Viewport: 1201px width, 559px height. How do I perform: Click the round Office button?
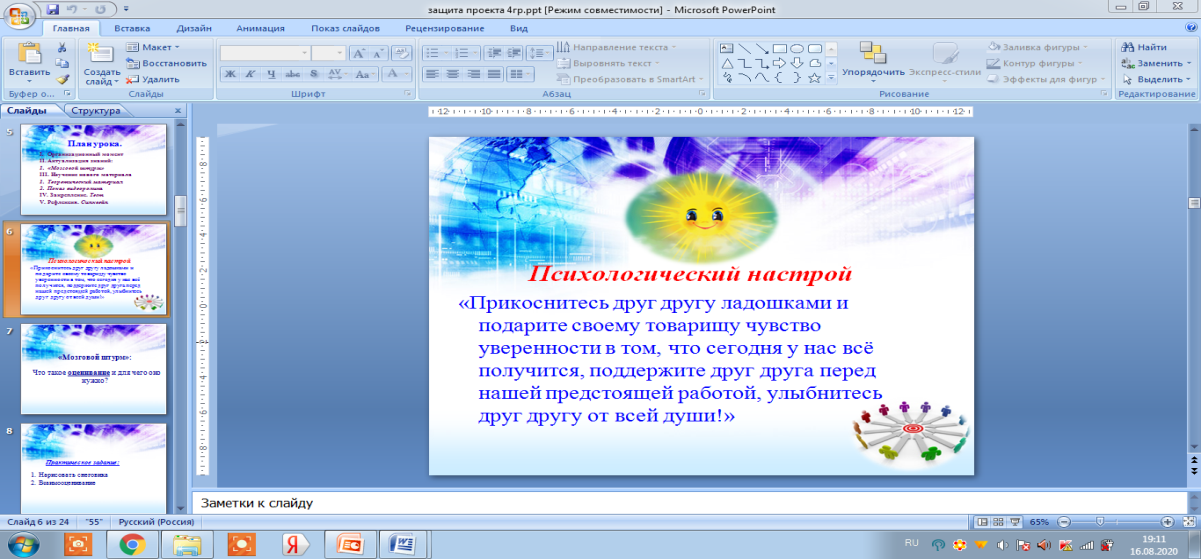tap(20, 16)
